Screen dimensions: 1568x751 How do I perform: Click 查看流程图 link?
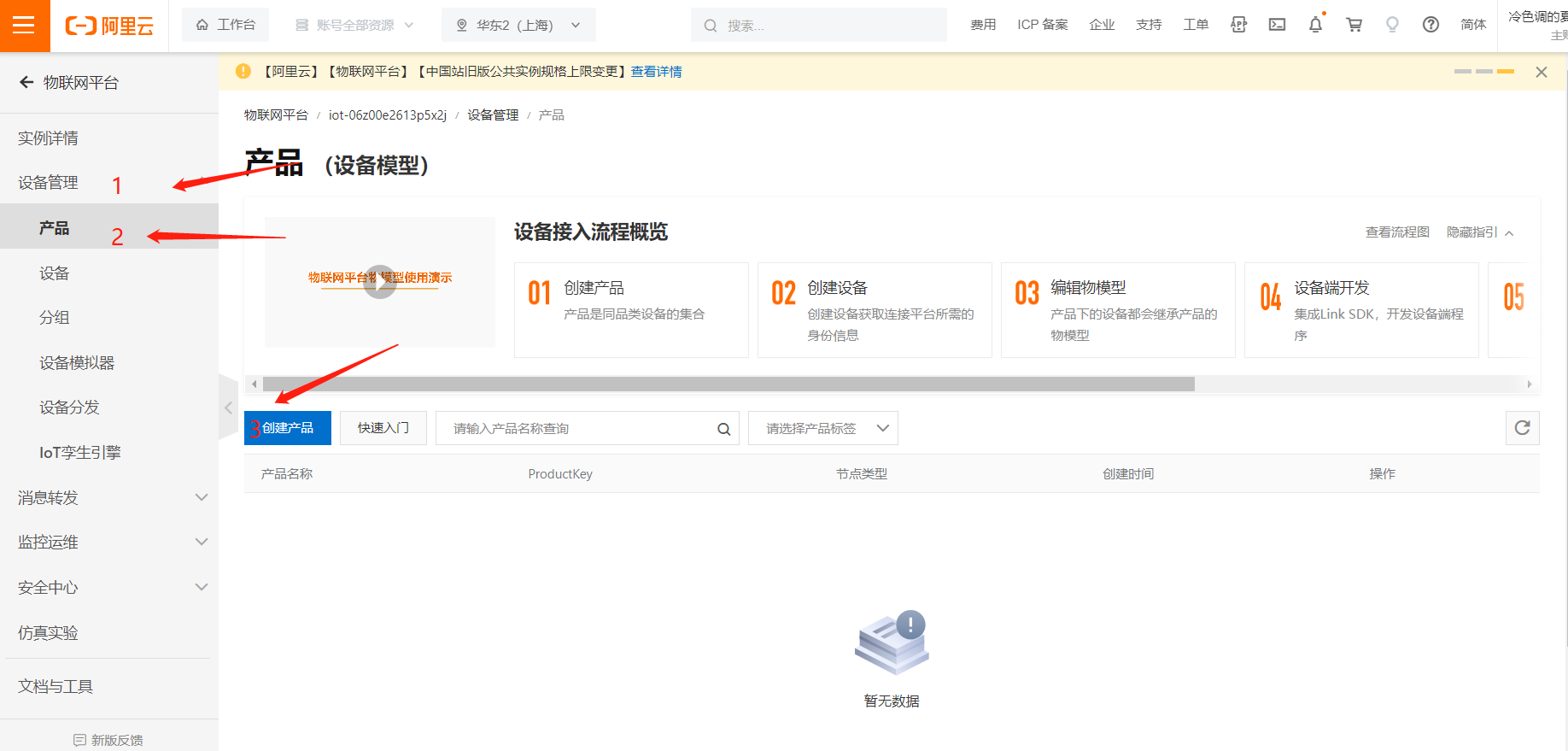(x=1397, y=232)
